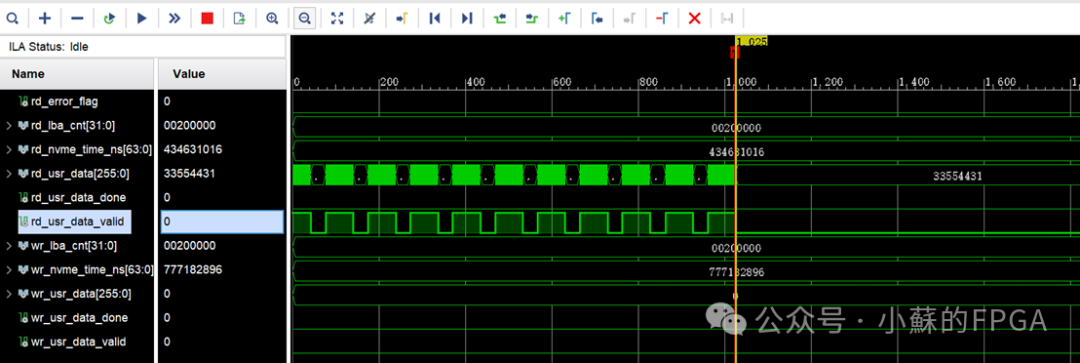Open the search magnifier tool
Screen dimensions: 1080x363
click(x=12, y=19)
